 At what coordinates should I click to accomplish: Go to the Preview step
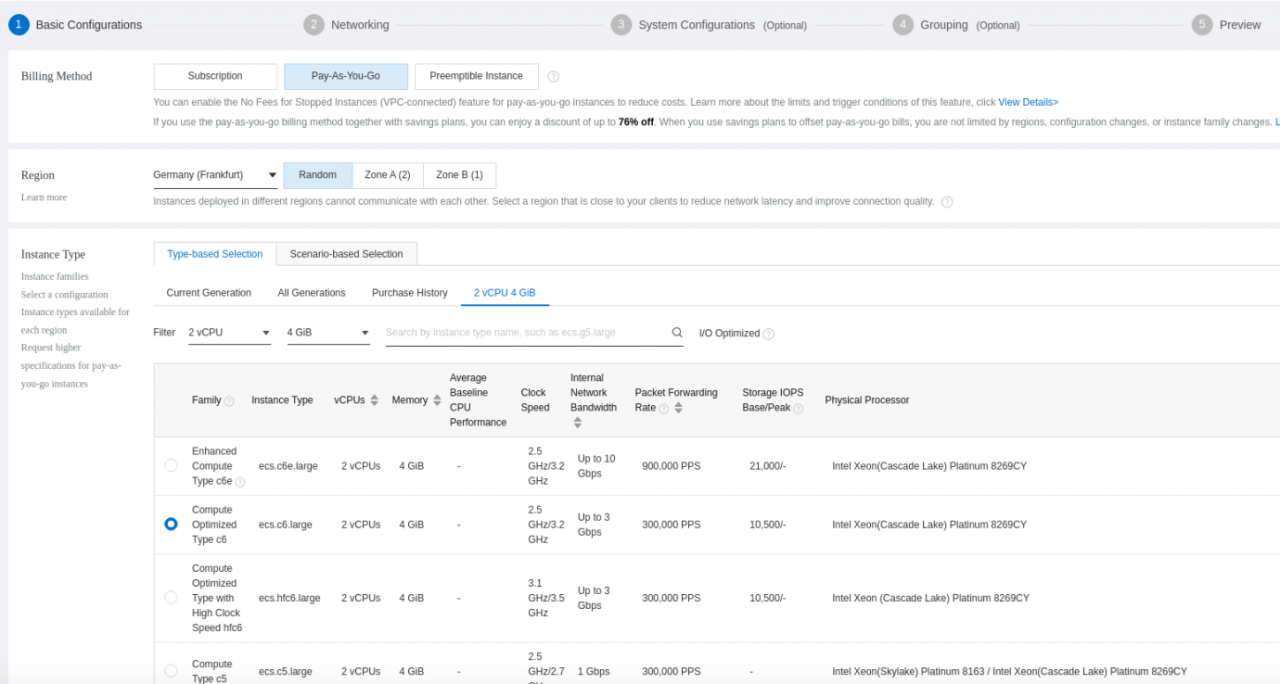(x=1240, y=25)
